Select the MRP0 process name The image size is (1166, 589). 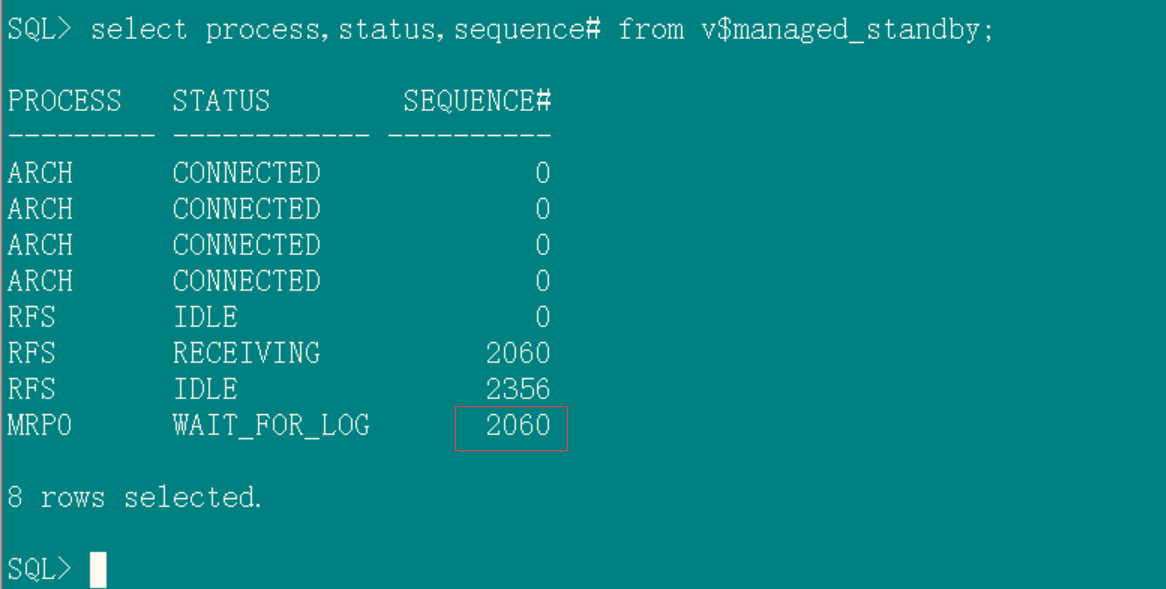40,425
